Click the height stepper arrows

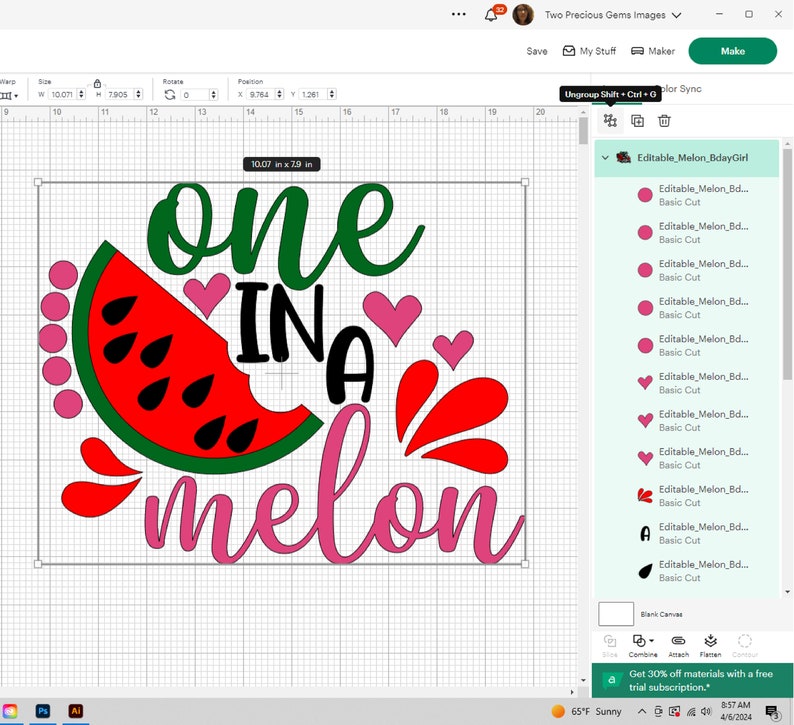(138, 95)
